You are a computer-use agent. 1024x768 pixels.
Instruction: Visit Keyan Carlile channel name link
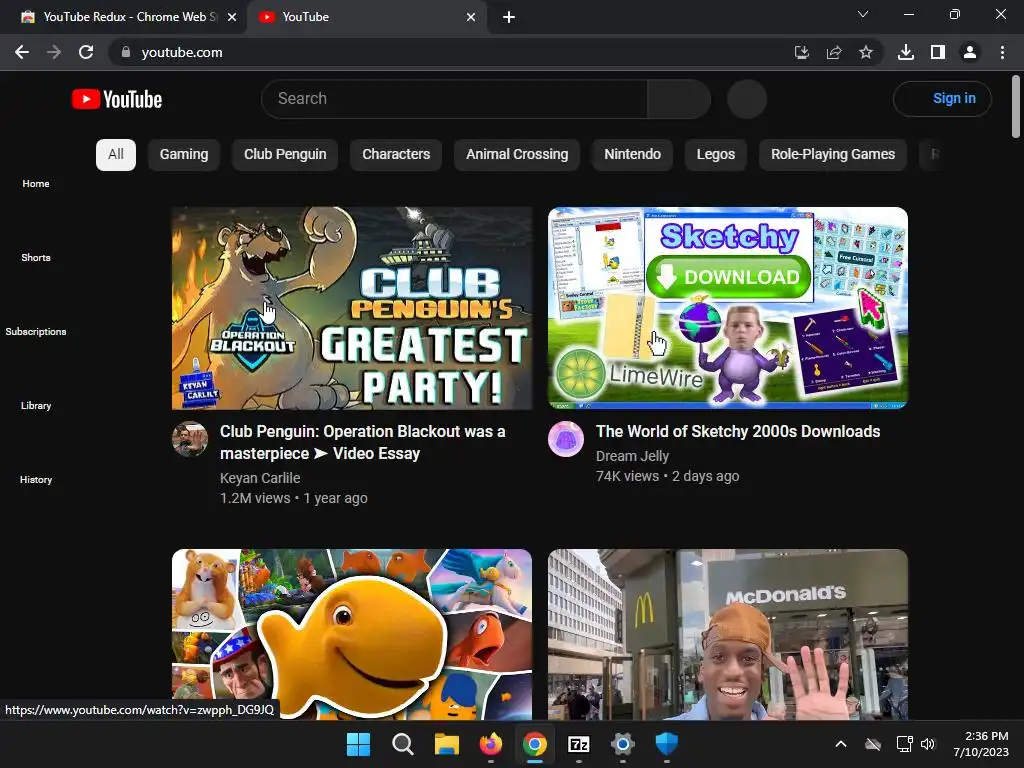pos(260,478)
